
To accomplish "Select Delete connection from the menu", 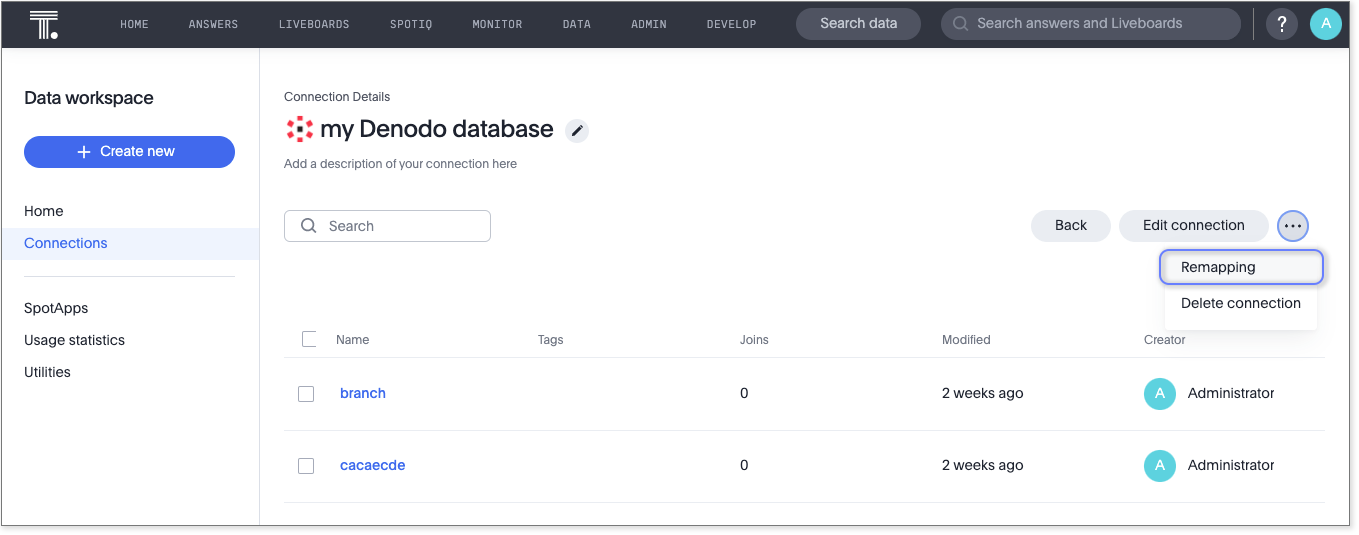I will tap(1240, 303).
